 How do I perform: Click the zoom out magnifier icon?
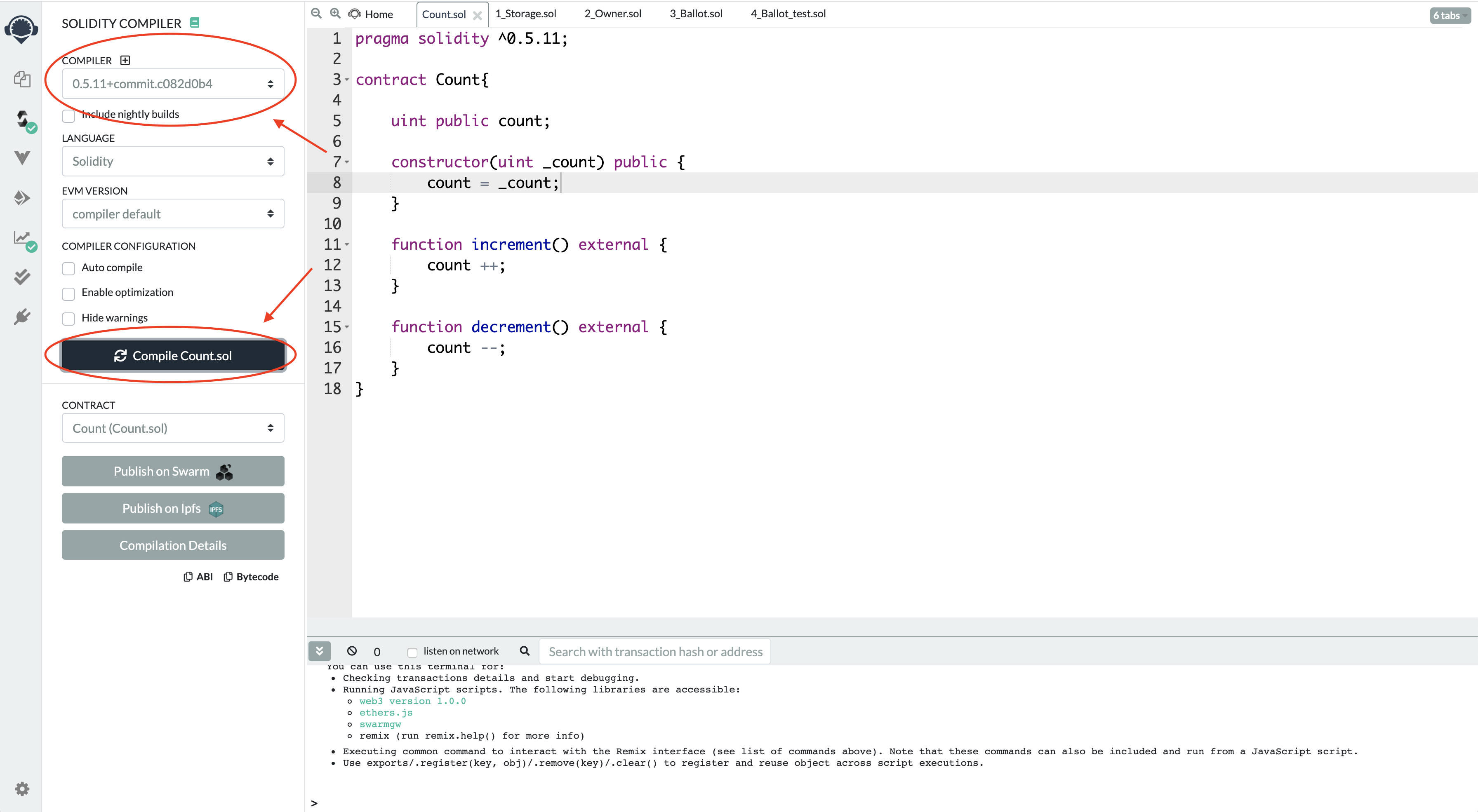click(316, 13)
